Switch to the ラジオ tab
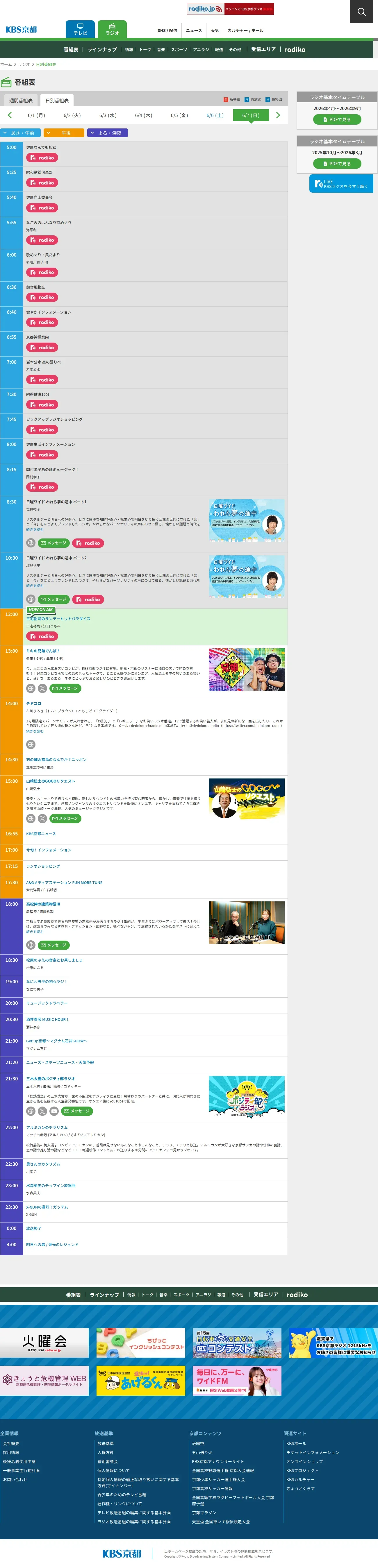Image resolution: width=378 pixels, height=1568 pixels. [113, 29]
